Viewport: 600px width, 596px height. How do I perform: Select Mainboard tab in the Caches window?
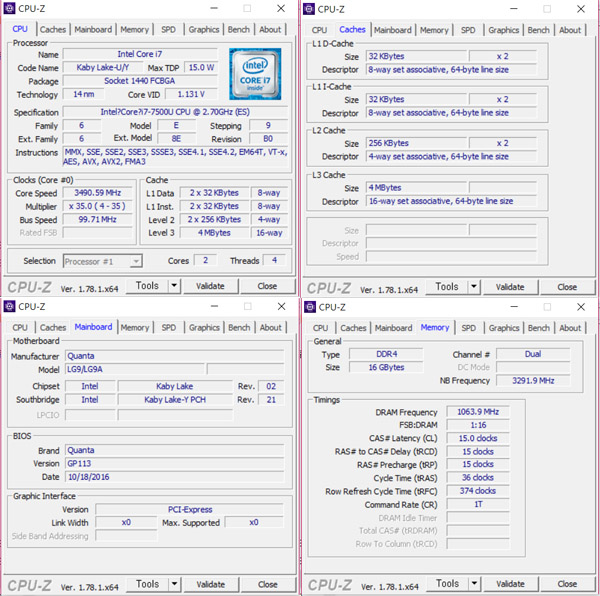[393, 30]
